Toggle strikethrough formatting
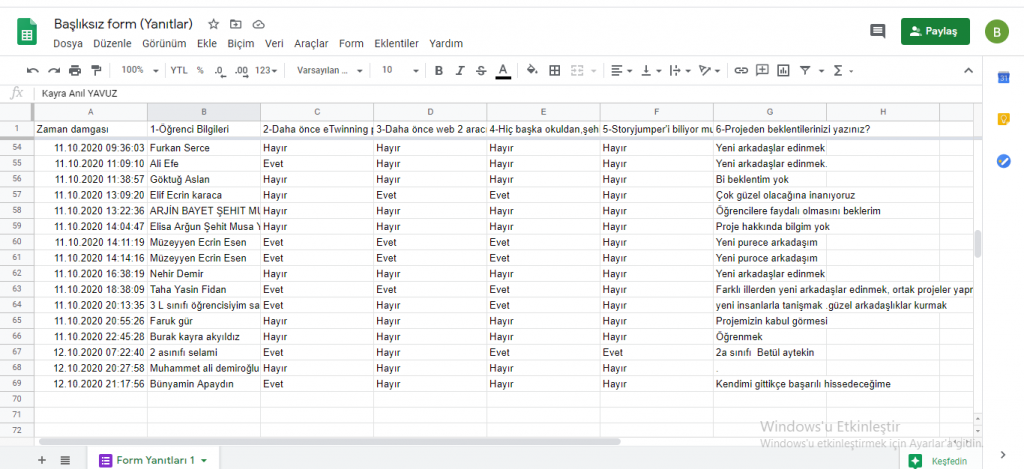The width and height of the screenshot is (1024, 469). click(481, 70)
